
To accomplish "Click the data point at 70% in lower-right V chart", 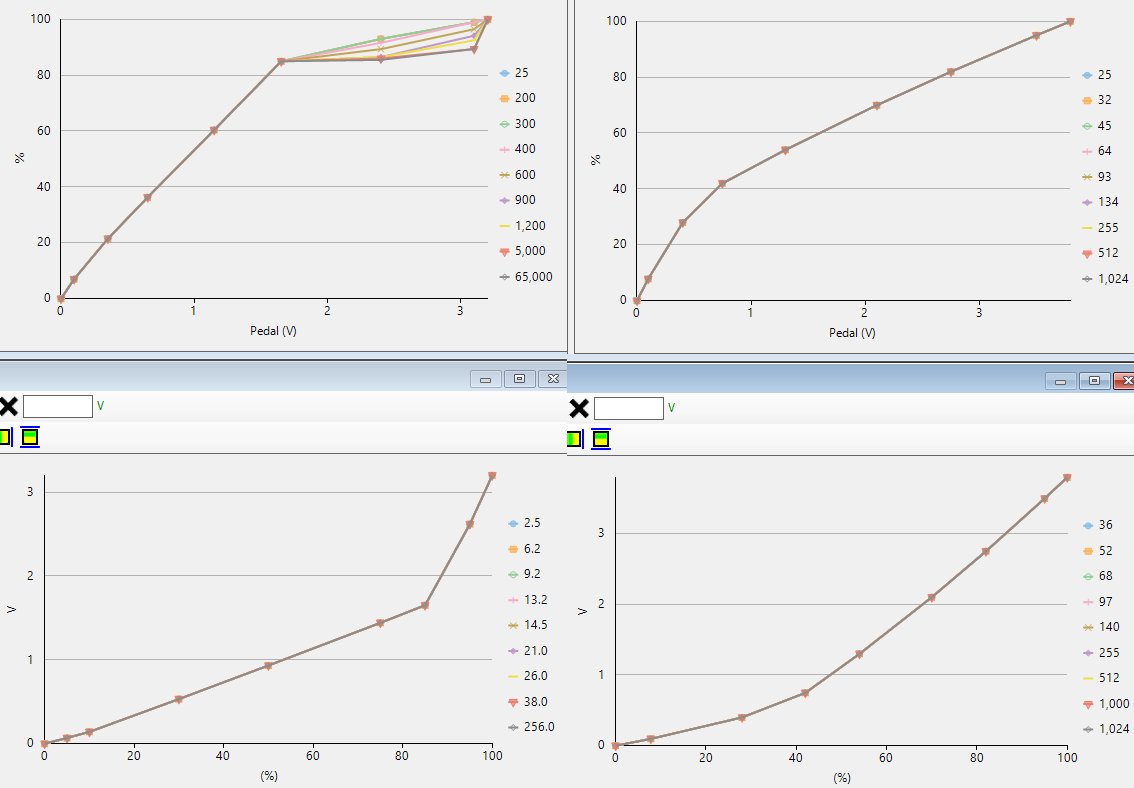I will pyautogui.click(x=932, y=598).
